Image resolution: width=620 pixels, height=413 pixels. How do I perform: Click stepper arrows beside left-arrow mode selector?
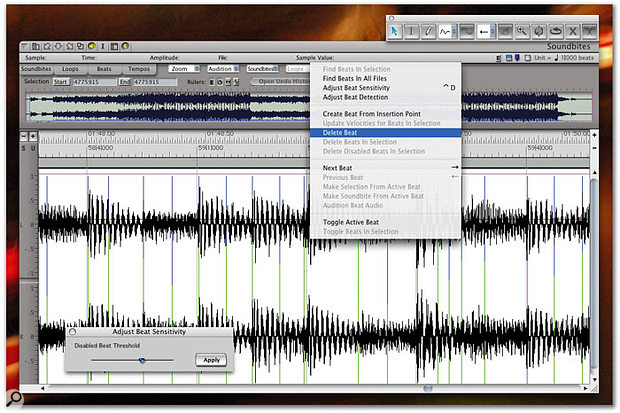(x=493, y=31)
